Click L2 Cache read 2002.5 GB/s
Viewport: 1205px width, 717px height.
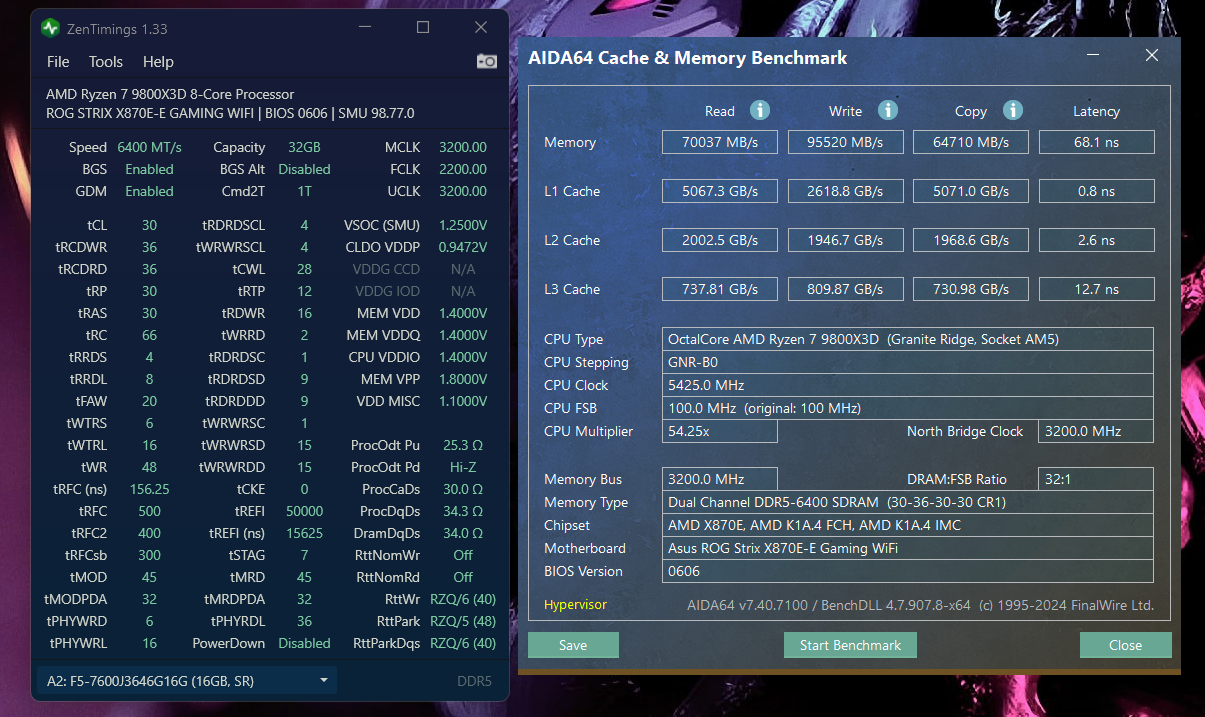[x=720, y=240]
